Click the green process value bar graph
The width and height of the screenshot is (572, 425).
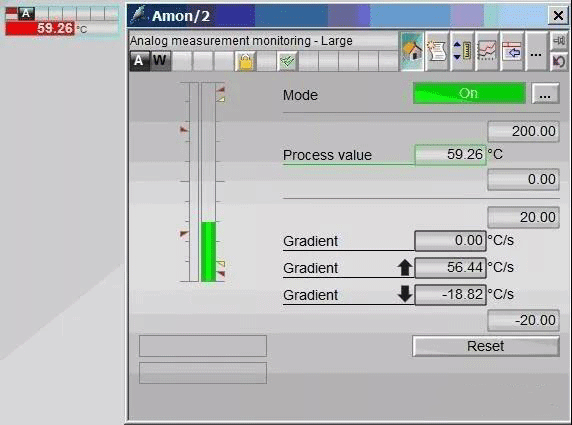click(208, 251)
